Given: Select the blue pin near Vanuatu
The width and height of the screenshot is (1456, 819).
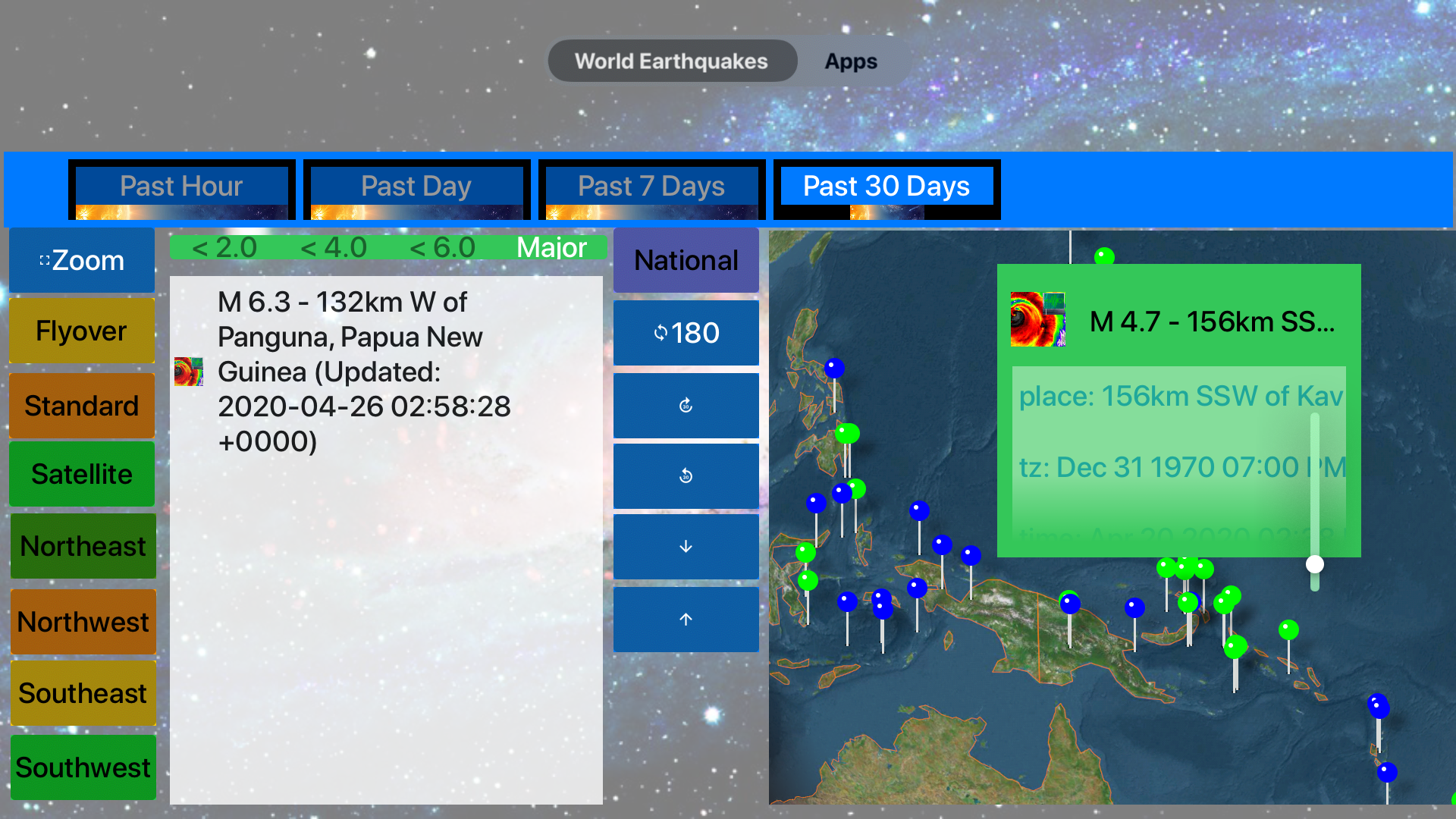Looking at the screenshot, I should coord(1387,772).
